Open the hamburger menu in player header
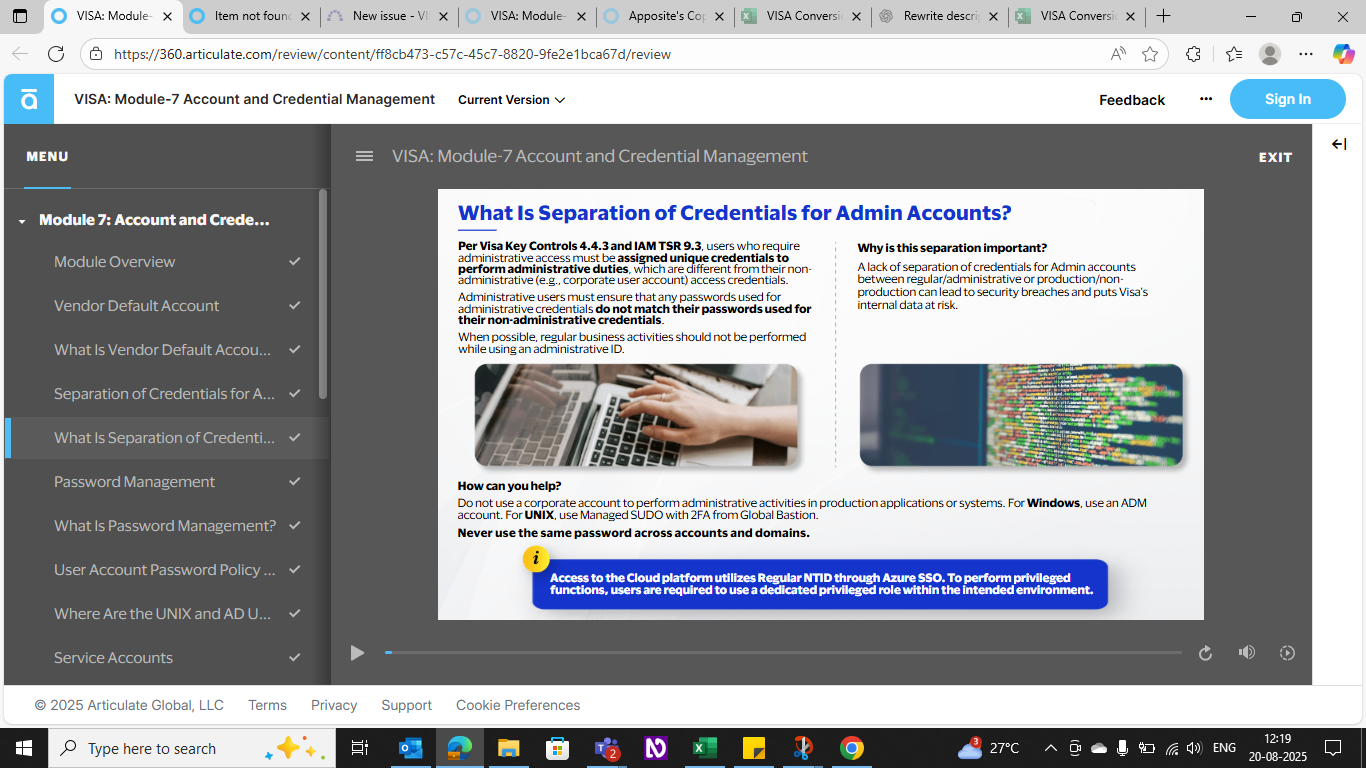The width and height of the screenshot is (1366, 768). pyautogui.click(x=365, y=156)
